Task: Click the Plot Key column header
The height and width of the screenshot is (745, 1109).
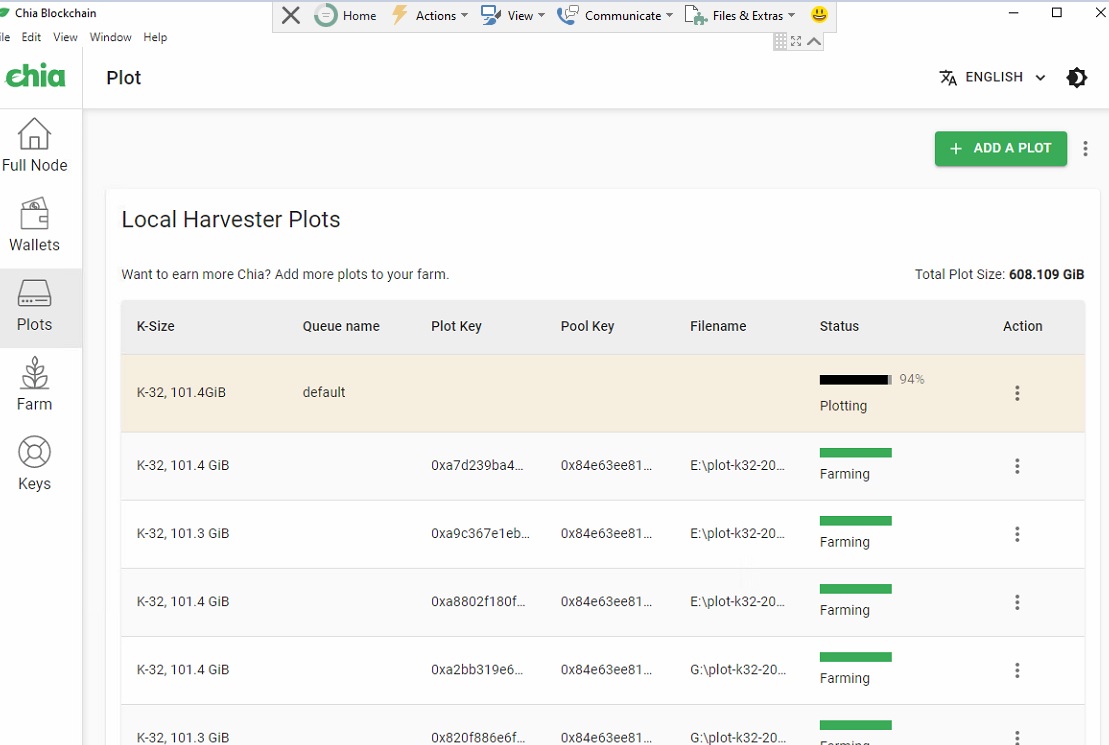Action: pyautogui.click(x=456, y=326)
